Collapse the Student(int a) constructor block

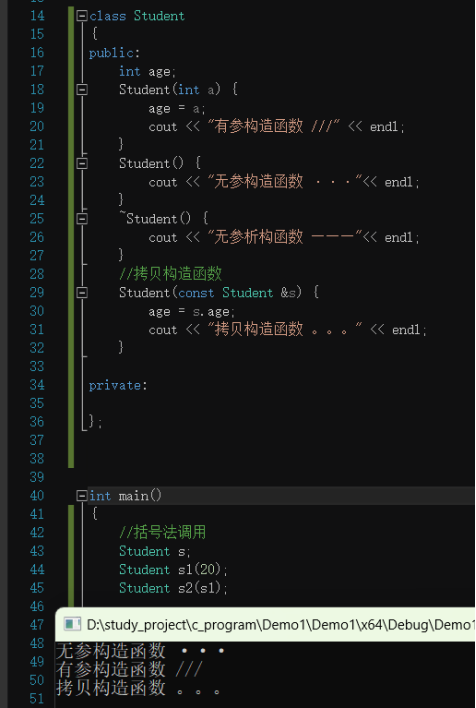click(x=82, y=90)
